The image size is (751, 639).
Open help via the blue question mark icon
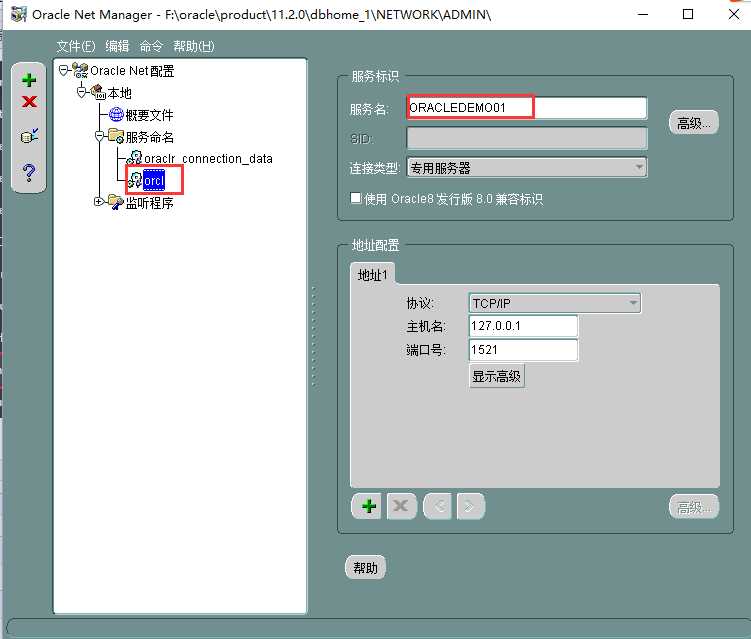29,171
